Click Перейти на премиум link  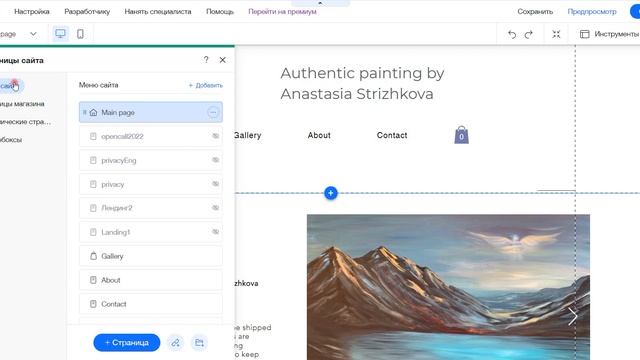[x=282, y=11]
